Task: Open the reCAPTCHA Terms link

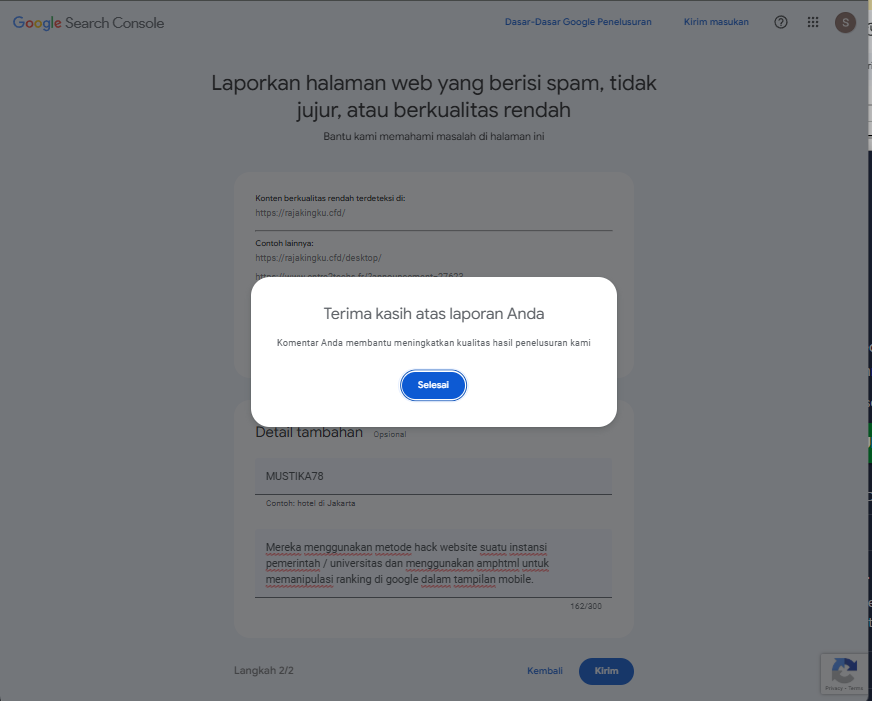Action: (855, 688)
